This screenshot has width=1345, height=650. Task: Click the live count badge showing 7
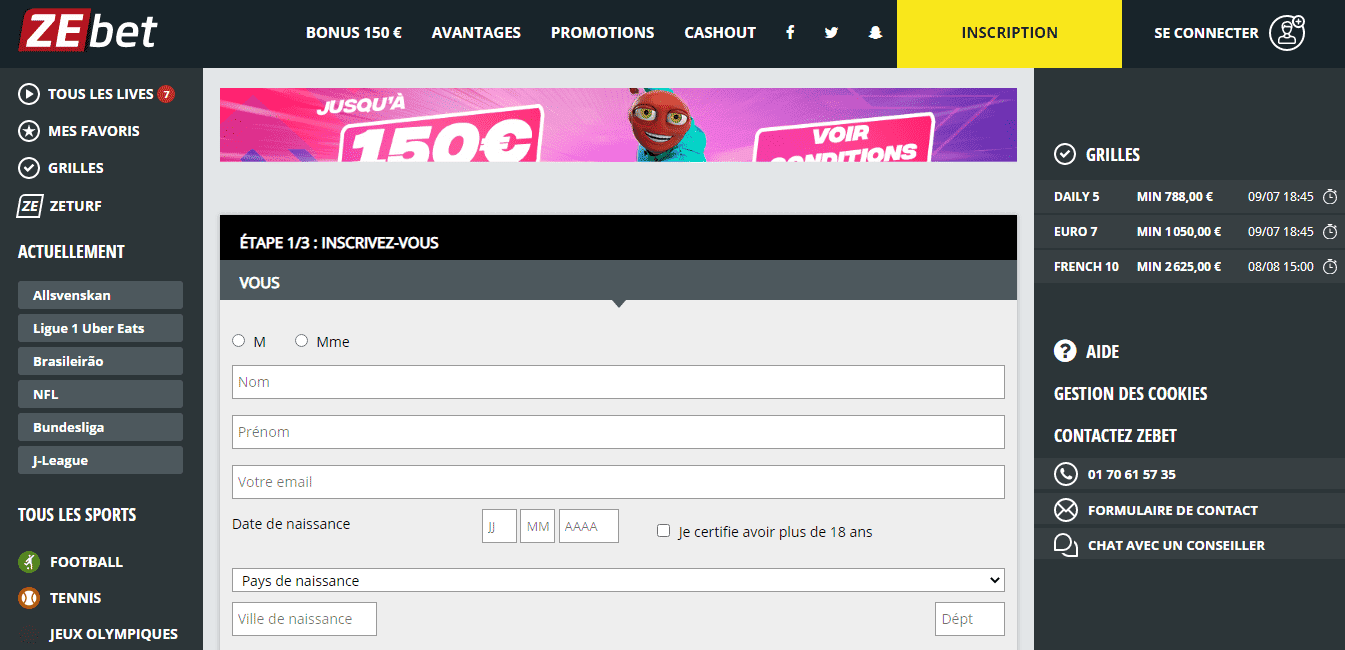pos(166,94)
